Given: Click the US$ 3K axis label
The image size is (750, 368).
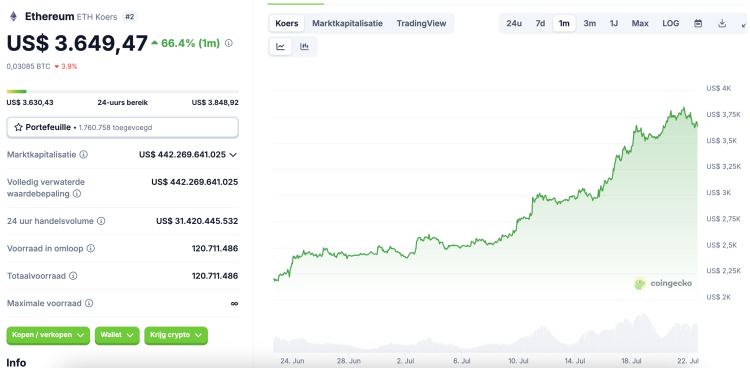Looking at the screenshot, I should [719, 192].
